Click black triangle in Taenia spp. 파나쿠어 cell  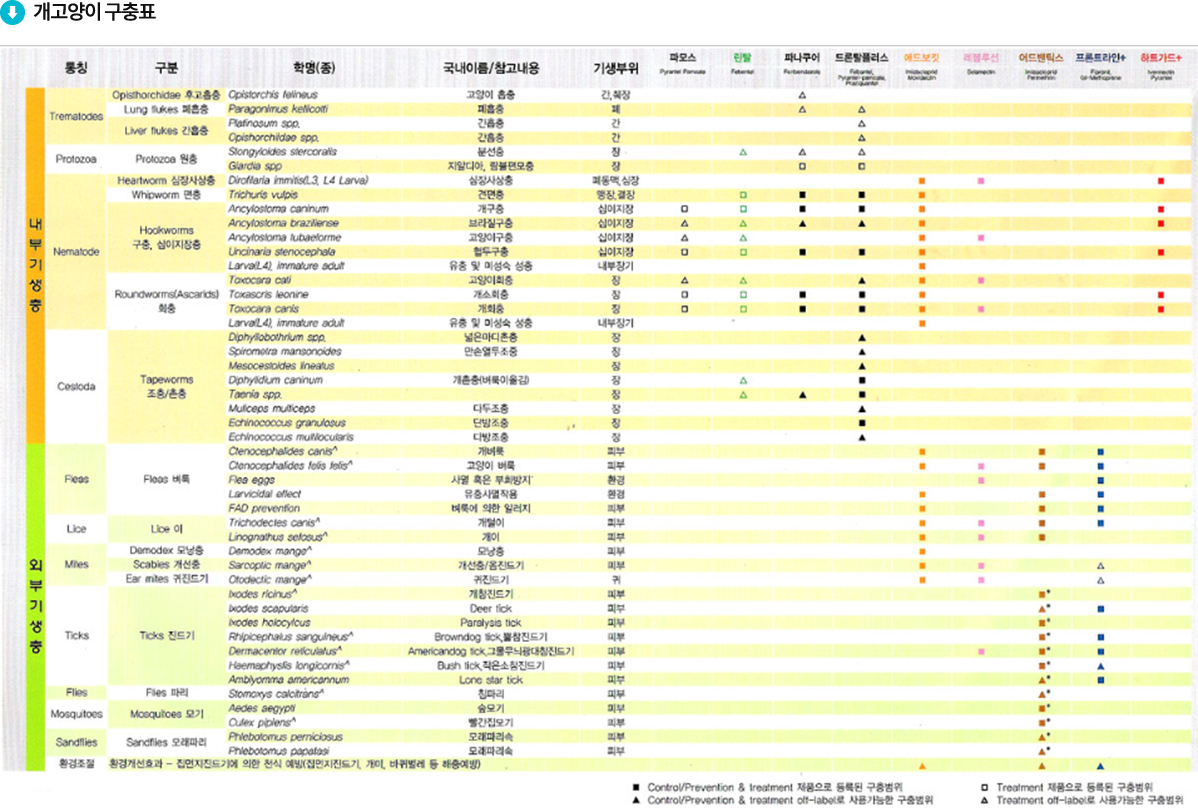[802, 395]
